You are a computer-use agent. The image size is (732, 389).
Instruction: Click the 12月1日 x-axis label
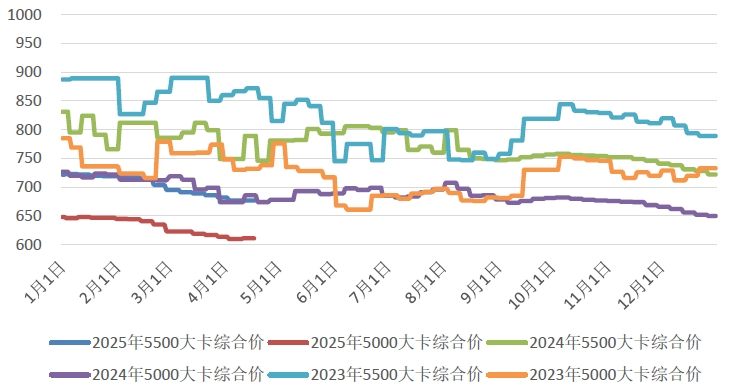click(640, 285)
